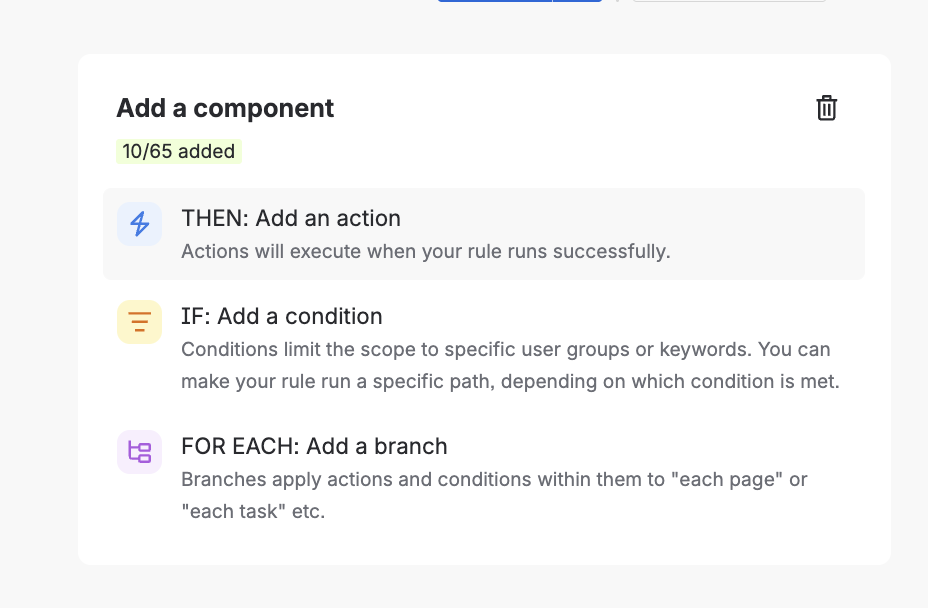
Task: Choose "IF: Add a condition" title
Action: [x=281, y=316]
